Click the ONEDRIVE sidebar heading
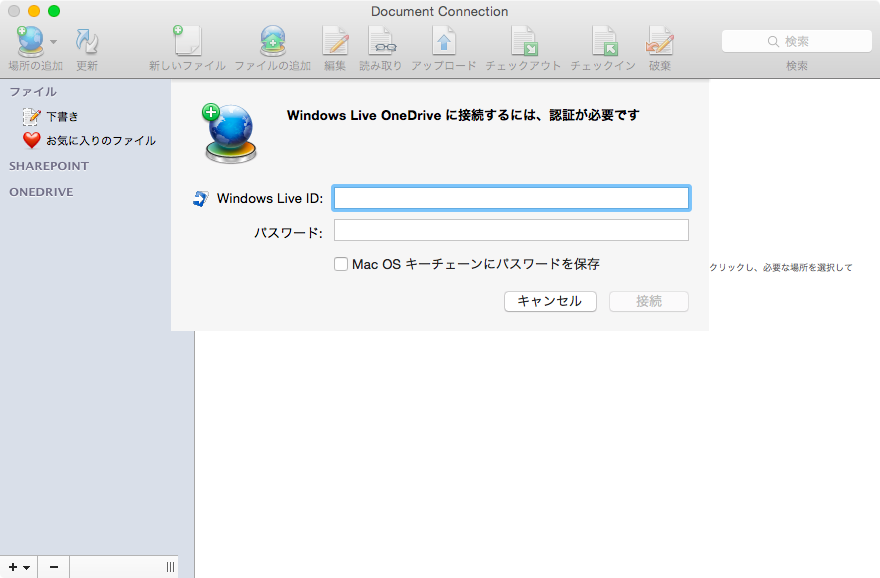 41,192
